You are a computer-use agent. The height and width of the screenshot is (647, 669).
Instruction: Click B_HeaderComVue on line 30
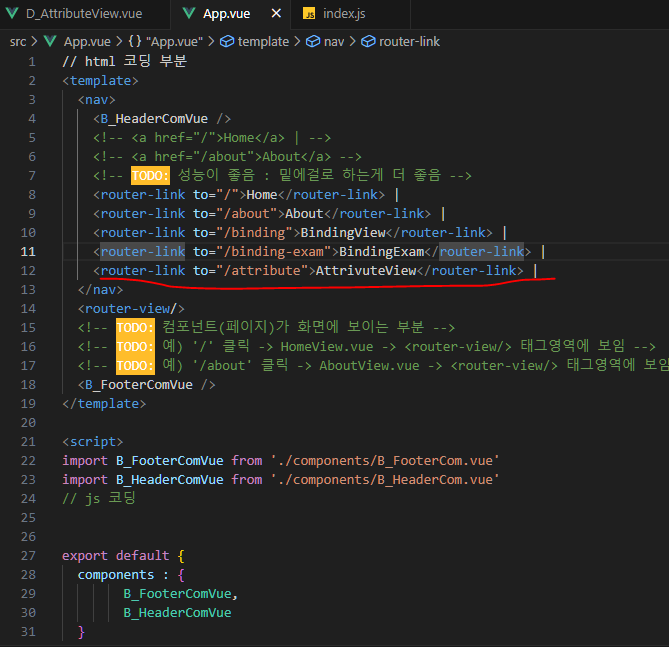[177, 613]
